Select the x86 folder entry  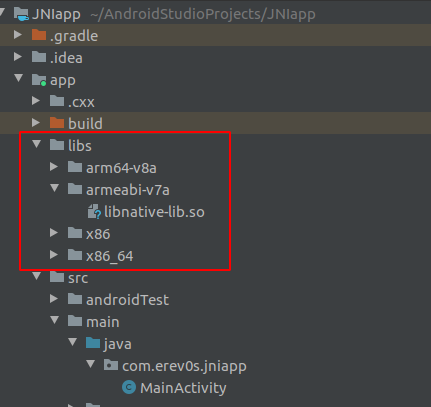89,234
